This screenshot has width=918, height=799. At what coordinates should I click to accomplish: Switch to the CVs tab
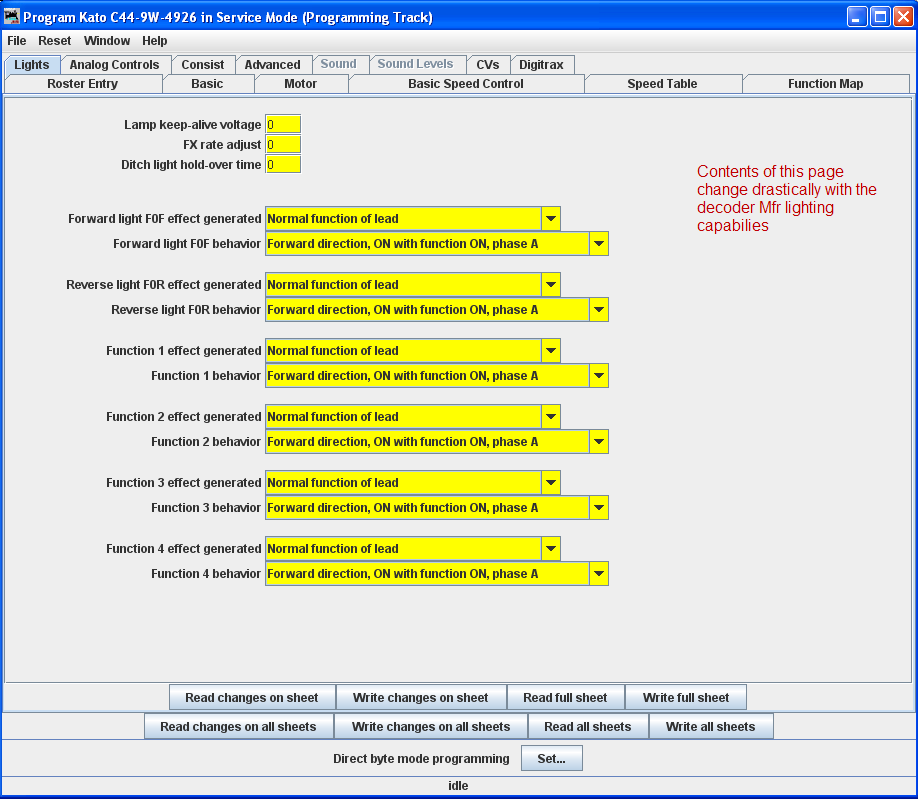tap(487, 65)
